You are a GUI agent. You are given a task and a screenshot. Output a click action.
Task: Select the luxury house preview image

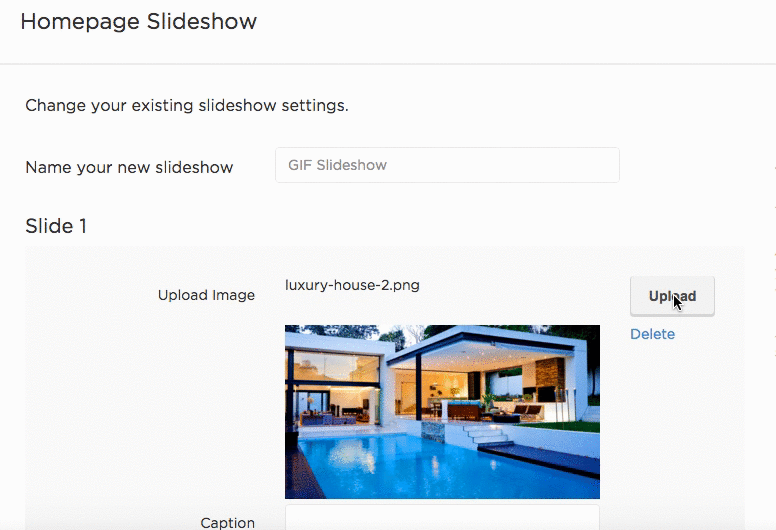coord(442,412)
